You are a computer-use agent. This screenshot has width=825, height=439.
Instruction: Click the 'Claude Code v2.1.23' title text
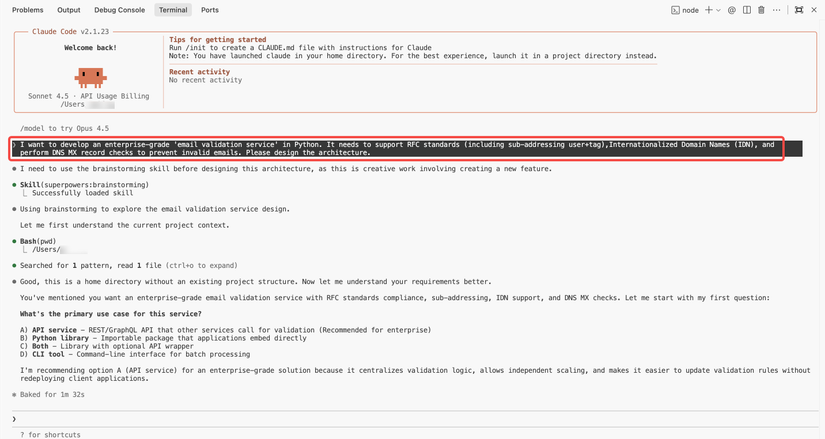coord(71,32)
